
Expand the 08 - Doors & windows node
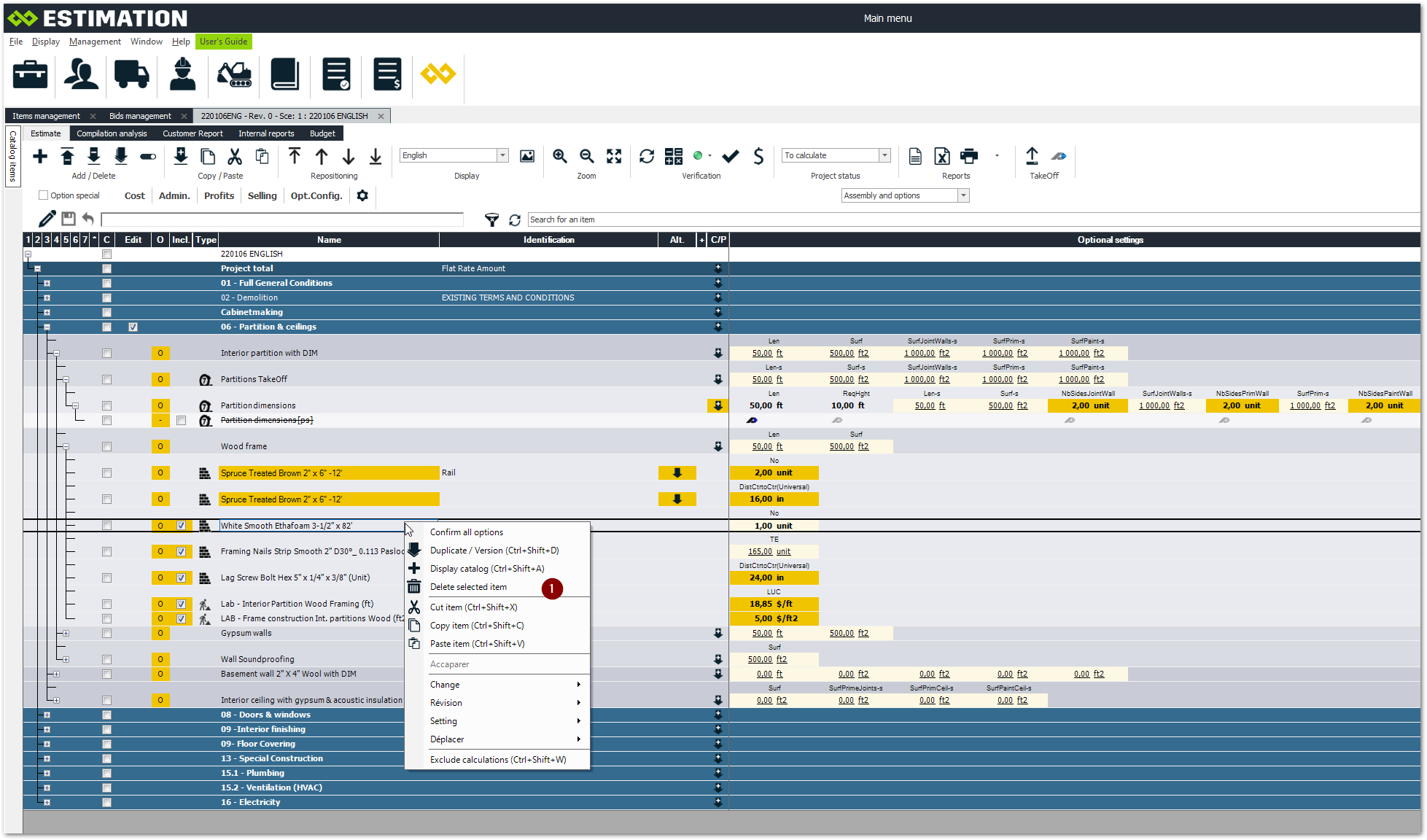47,715
